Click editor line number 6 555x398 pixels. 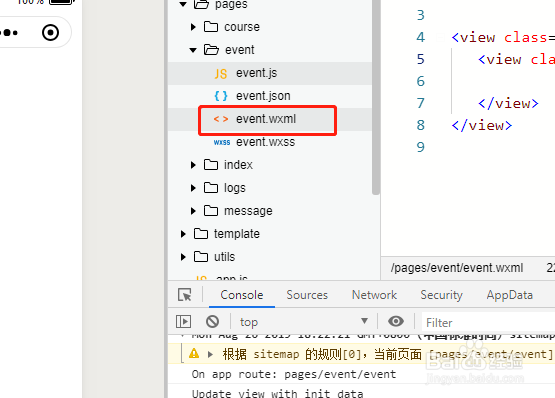point(420,81)
